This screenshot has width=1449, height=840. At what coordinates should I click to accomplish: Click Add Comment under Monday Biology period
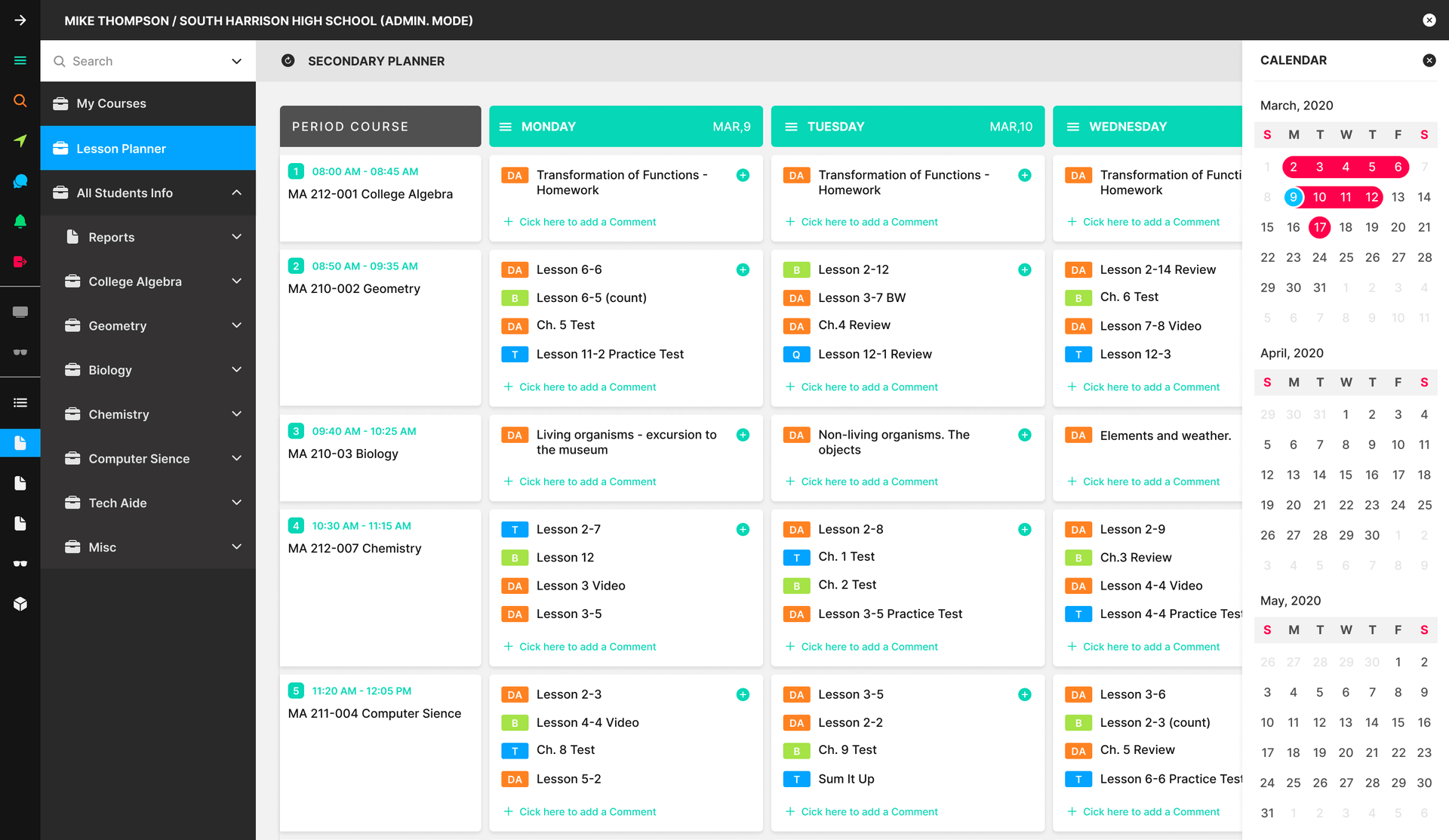580,481
